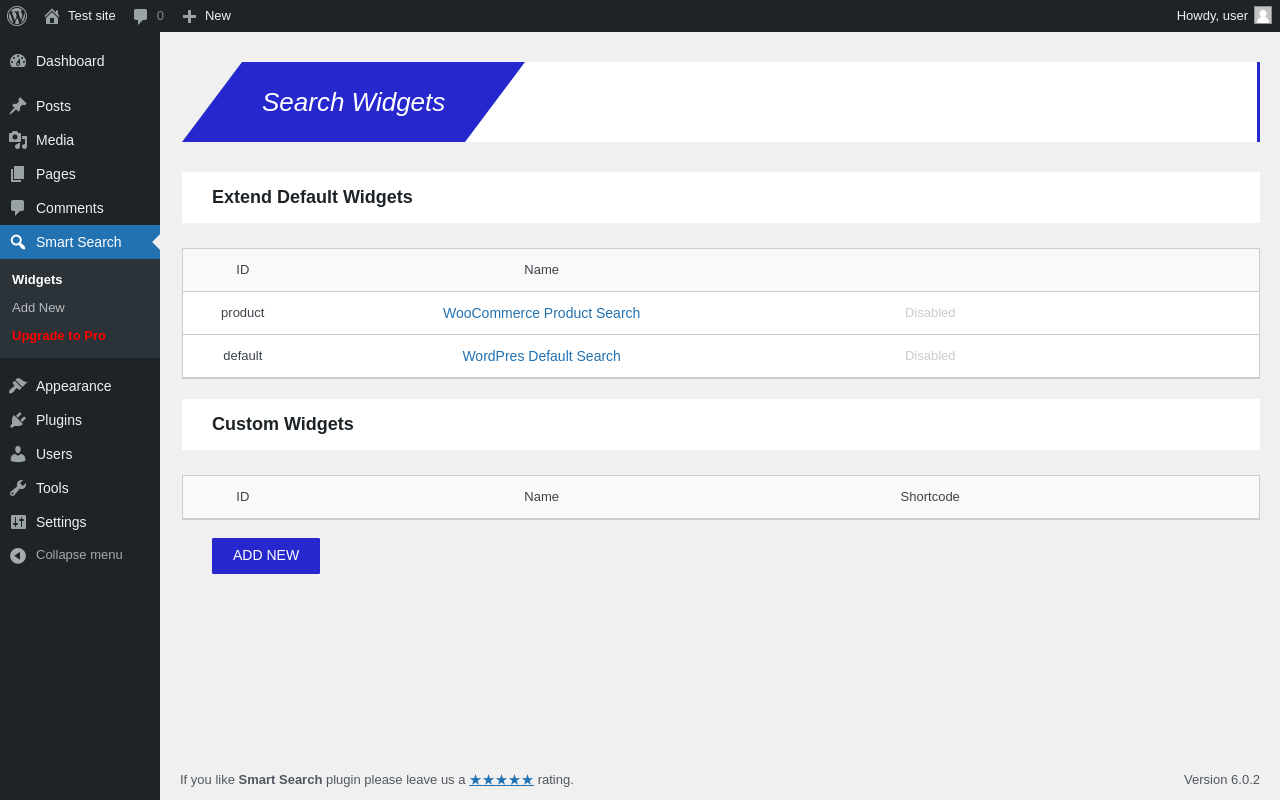Click the Disabled status for product row
The image size is (1280, 800).
click(930, 313)
